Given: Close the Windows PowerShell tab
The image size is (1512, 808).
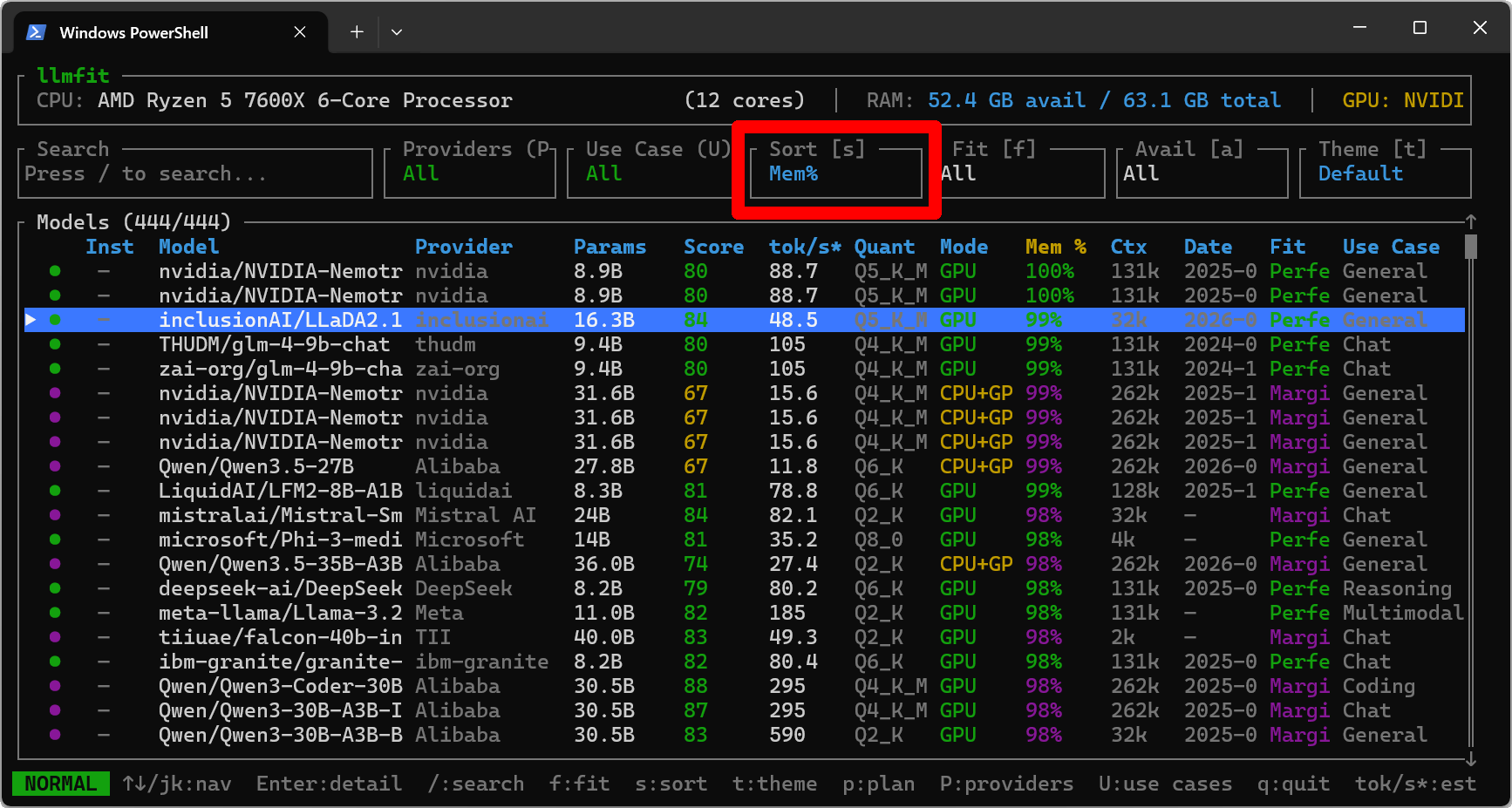Looking at the screenshot, I should point(300,32).
